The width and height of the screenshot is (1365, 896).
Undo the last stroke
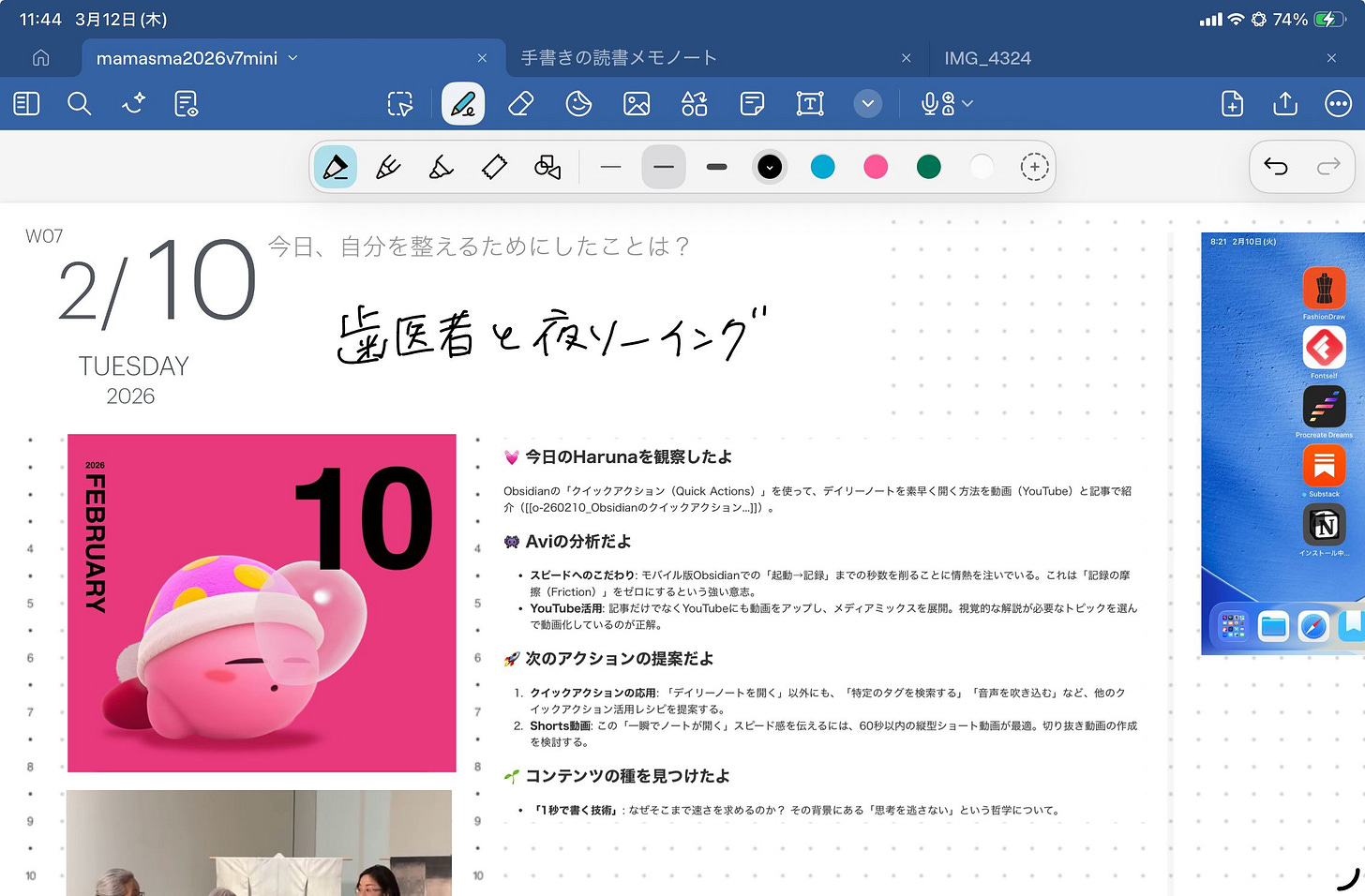pyautogui.click(x=1276, y=167)
